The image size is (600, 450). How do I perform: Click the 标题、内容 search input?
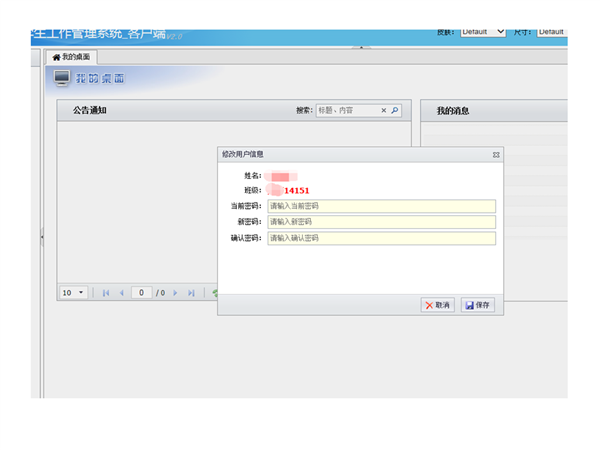[x=345, y=111]
